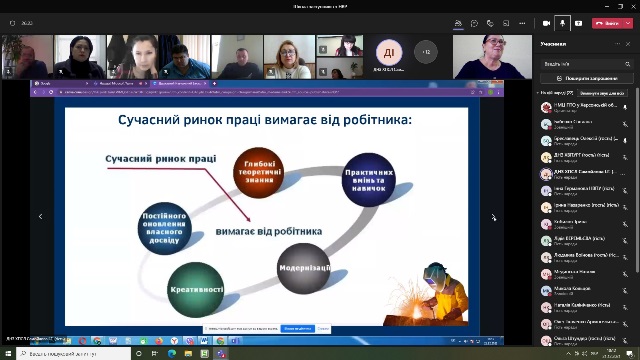The width and height of the screenshot is (640, 360).
Task: Collapse the in-meeting participants list section
Action: coord(538,93)
